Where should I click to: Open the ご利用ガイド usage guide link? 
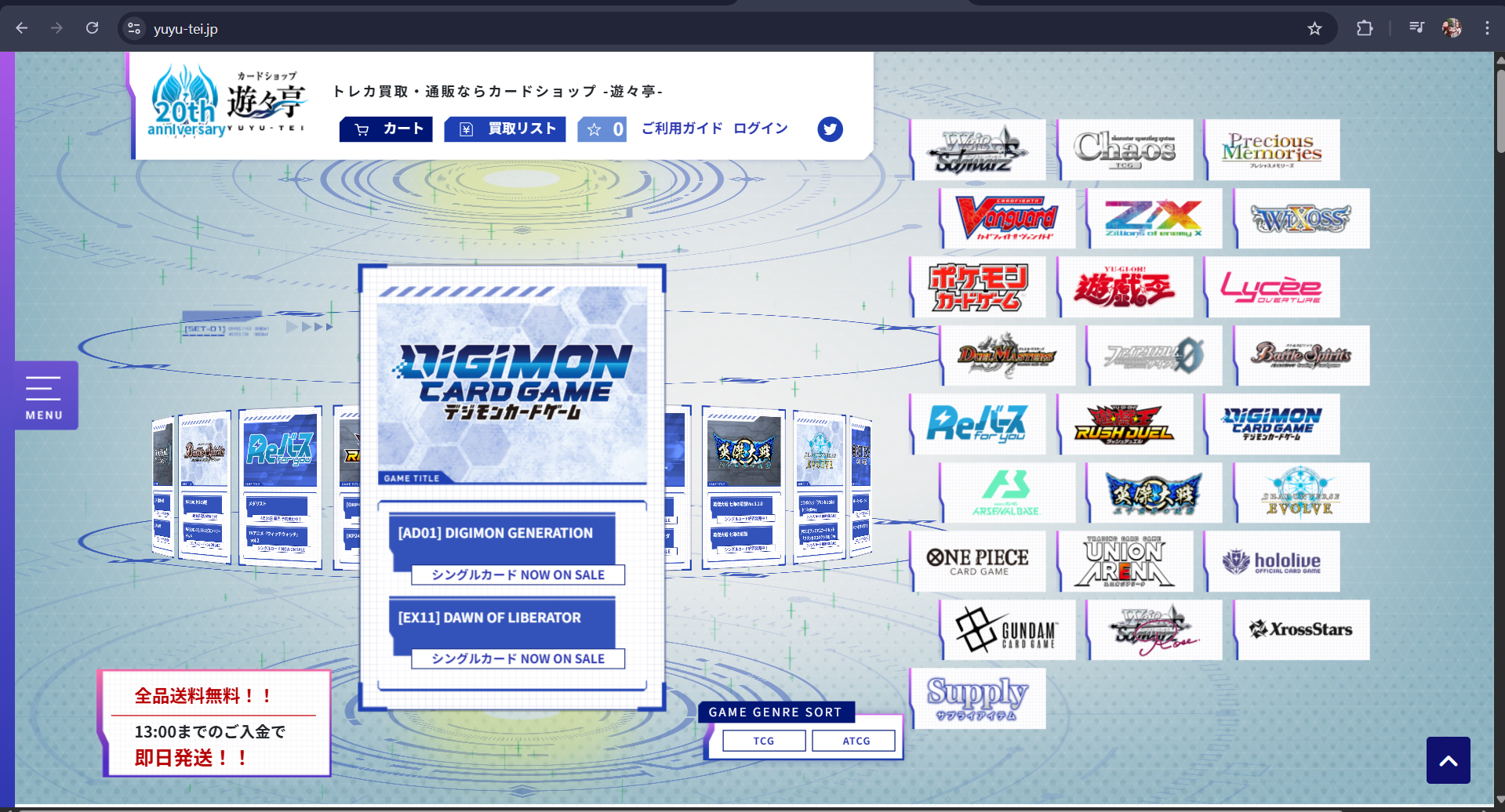click(682, 129)
